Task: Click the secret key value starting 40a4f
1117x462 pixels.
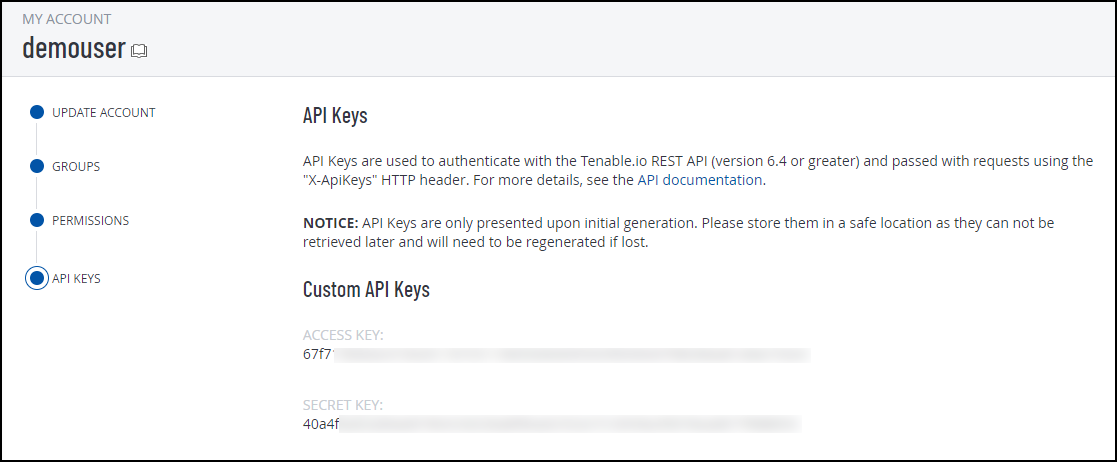Action: pyautogui.click(x=550, y=424)
